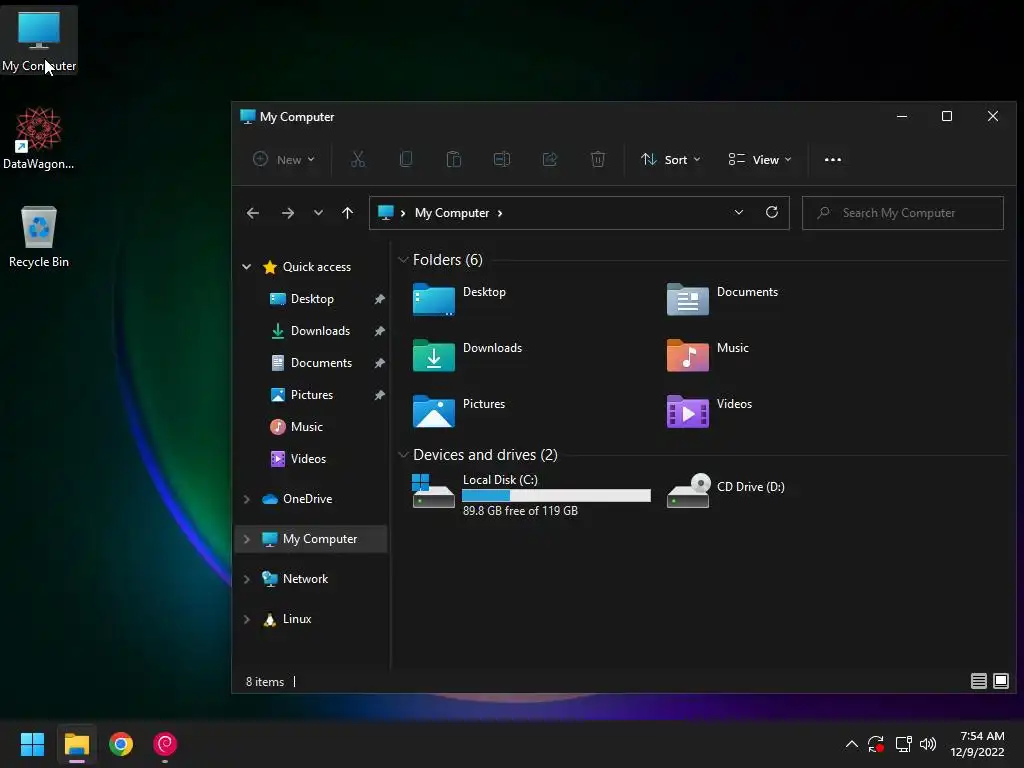This screenshot has width=1024, height=768.
Task: Expand the Network tree node
Action: pyautogui.click(x=246, y=579)
